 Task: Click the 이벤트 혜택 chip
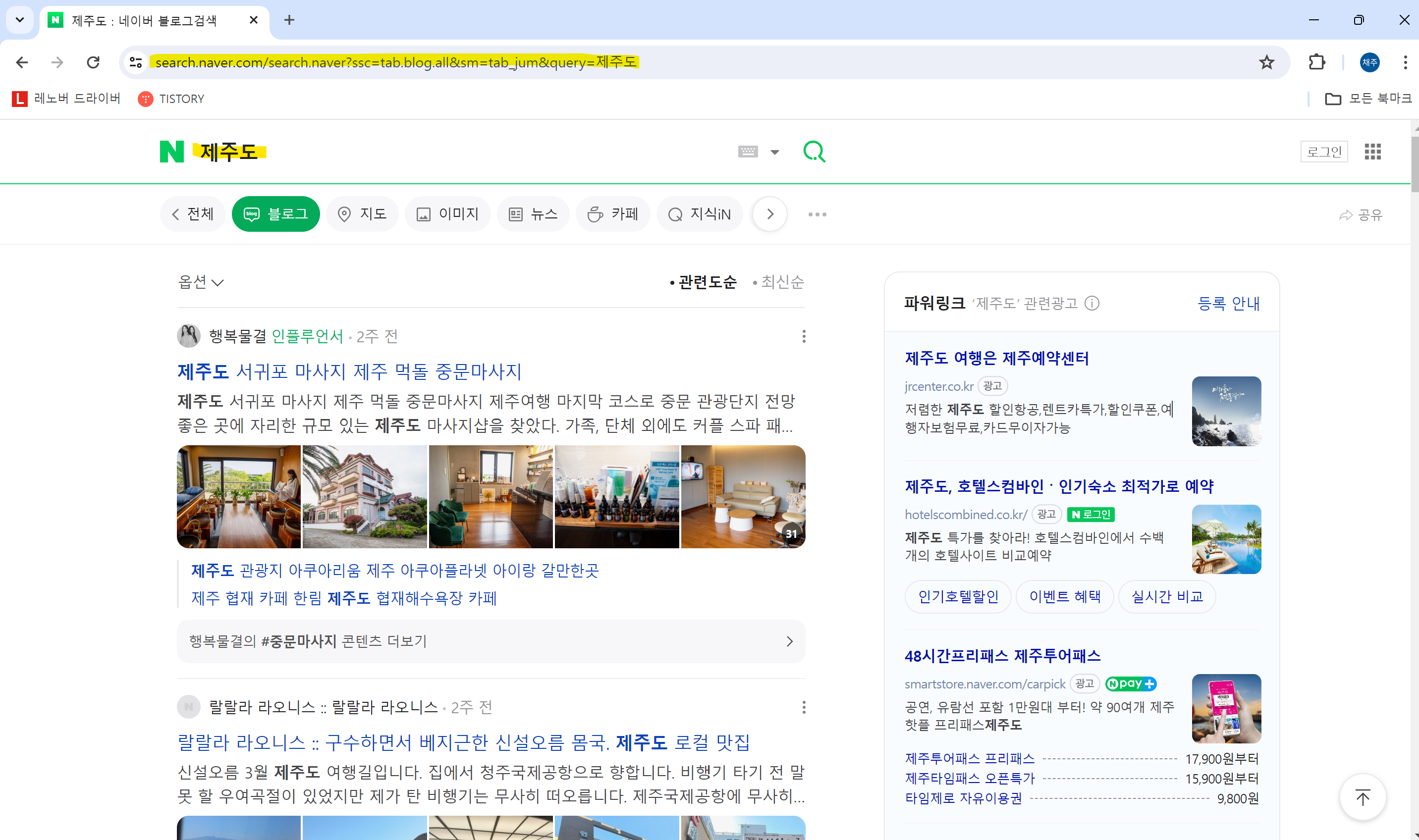[x=1065, y=597]
